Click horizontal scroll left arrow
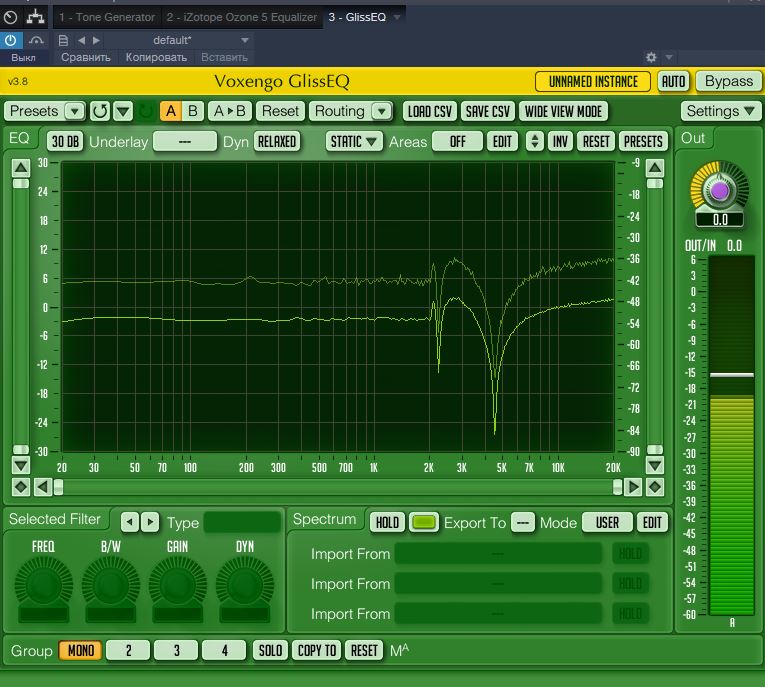The width and height of the screenshot is (765, 687). (x=43, y=487)
